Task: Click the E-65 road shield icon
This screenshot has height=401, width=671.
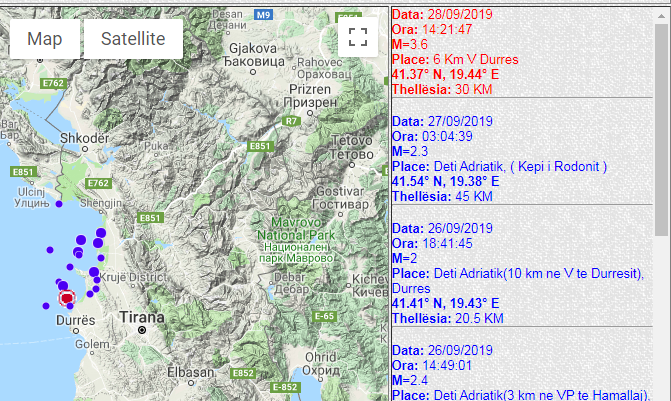Action: (322, 316)
